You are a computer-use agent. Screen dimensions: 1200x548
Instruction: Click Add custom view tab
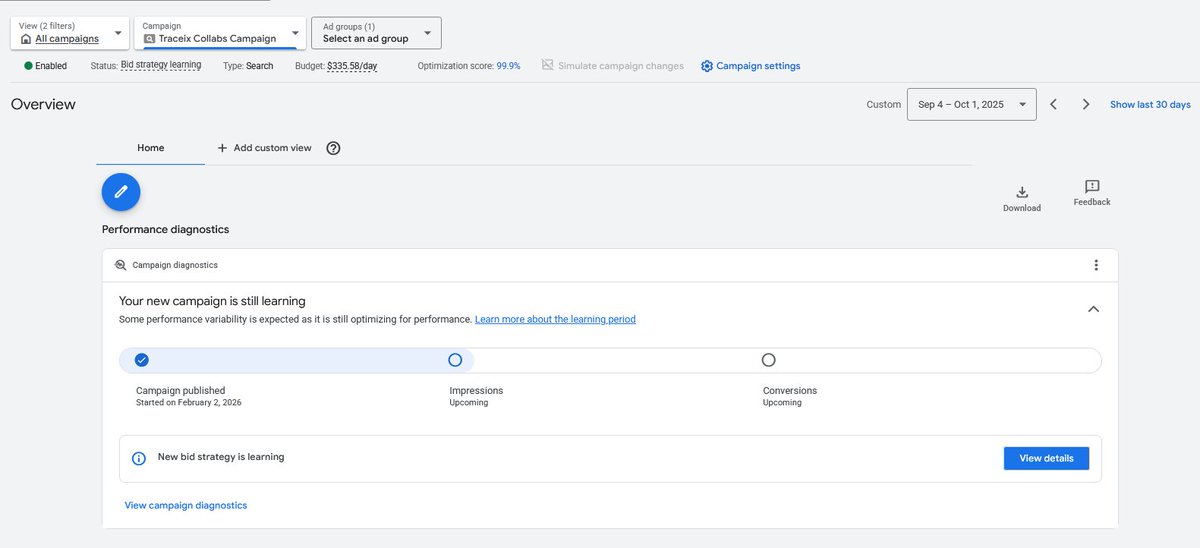coord(264,148)
